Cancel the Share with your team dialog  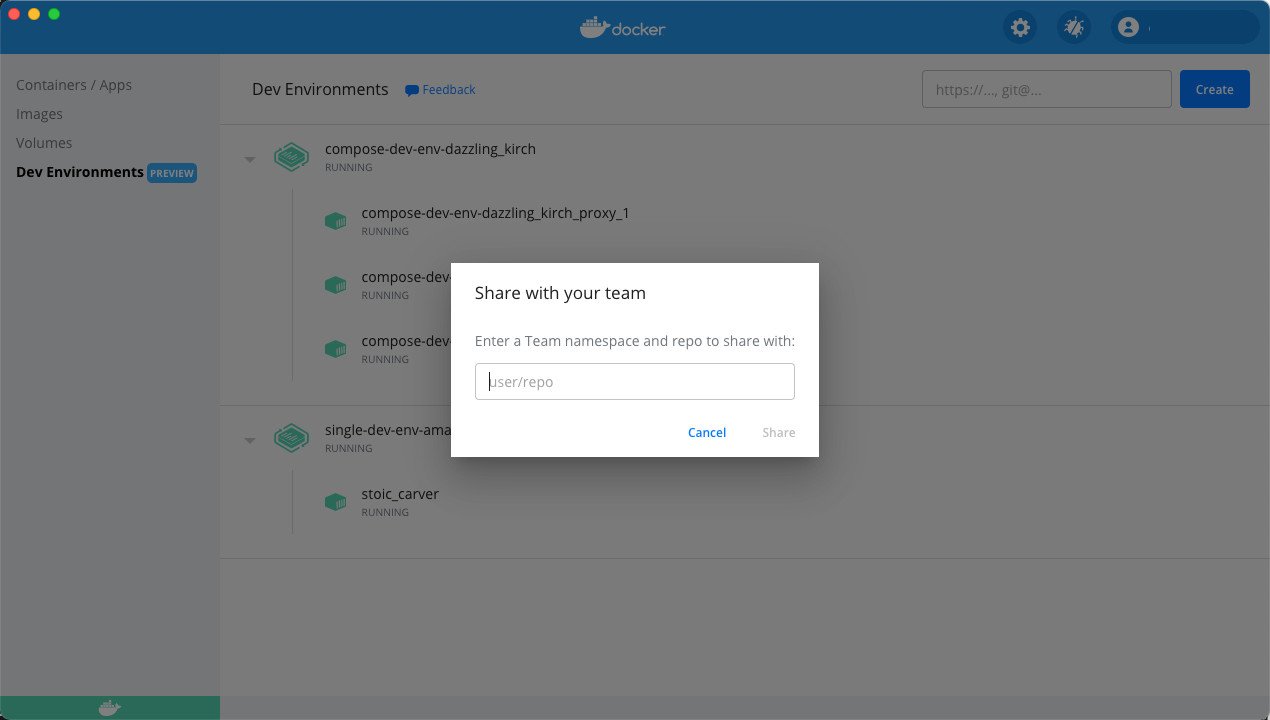pos(707,432)
